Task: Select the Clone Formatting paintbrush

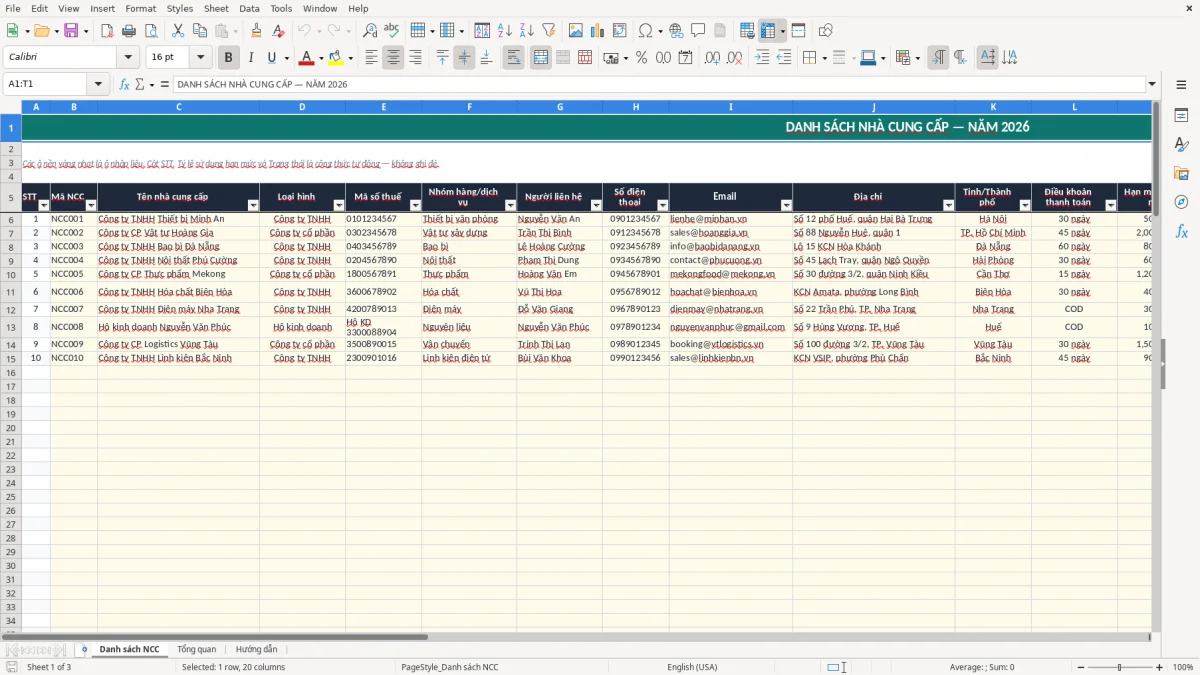Action: 256,31
